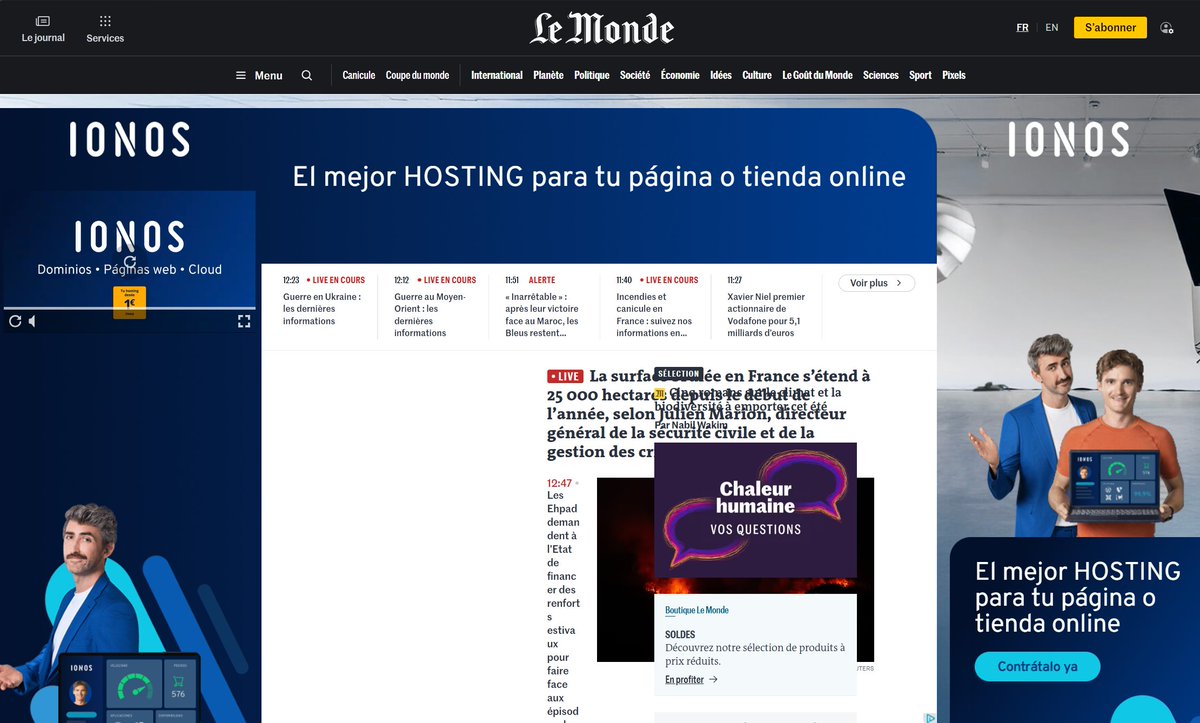Open the Société menu item
The height and width of the screenshot is (723, 1200).
pyautogui.click(x=635, y=75)
